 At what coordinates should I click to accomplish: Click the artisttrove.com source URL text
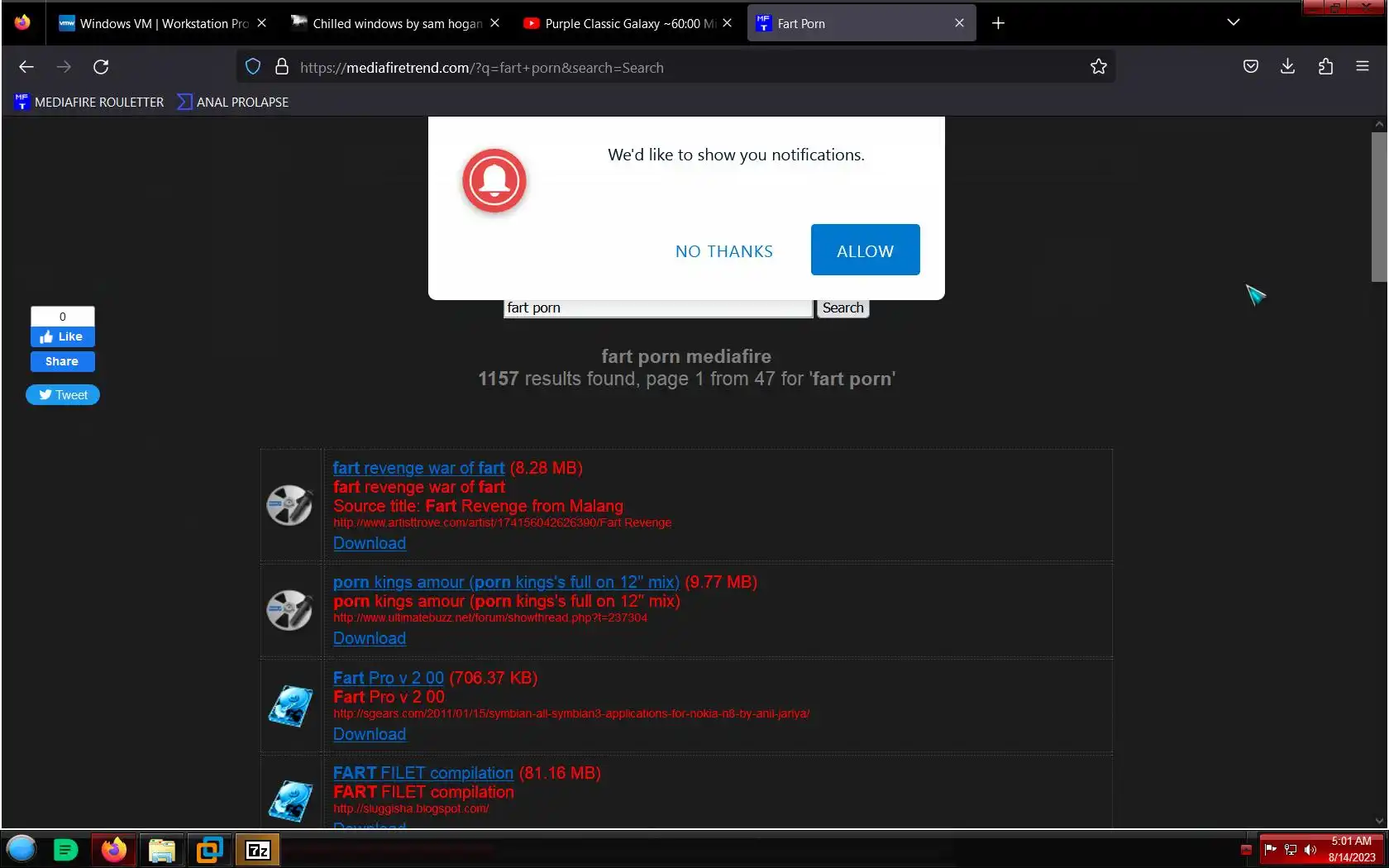[x=502, y=522]
